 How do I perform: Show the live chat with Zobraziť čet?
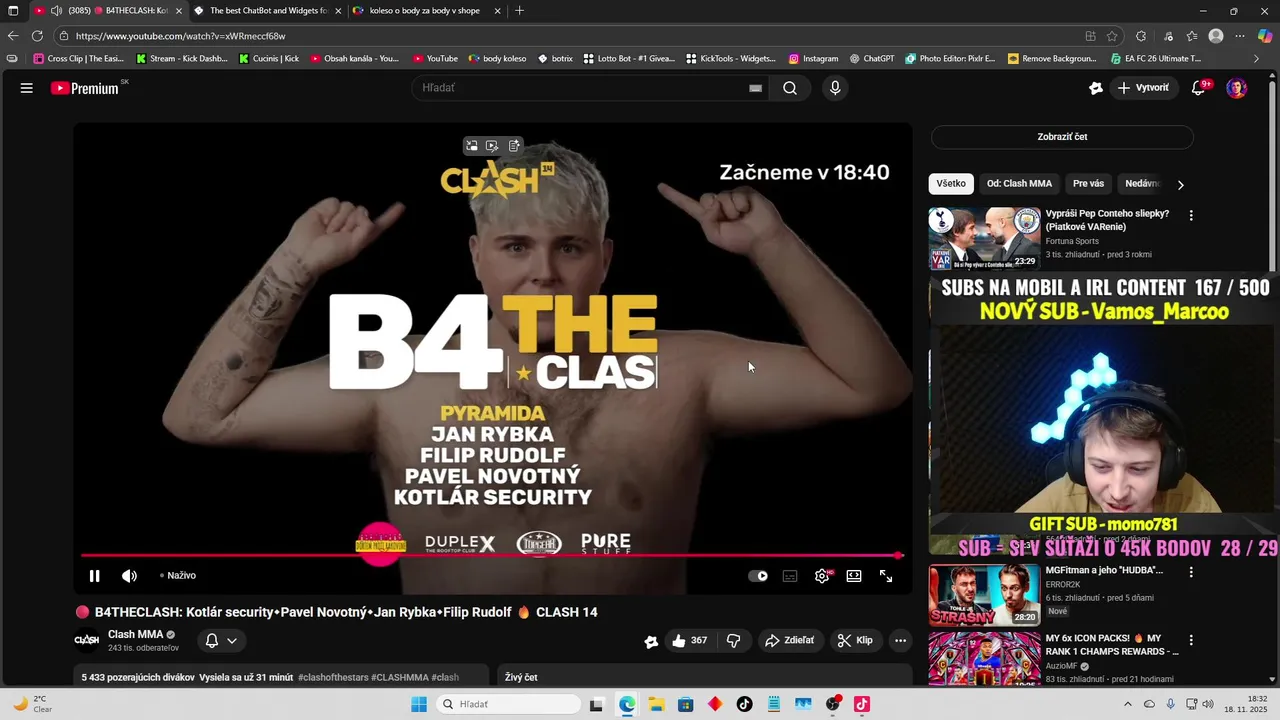pyautogui.click(x=1062, y=137)
